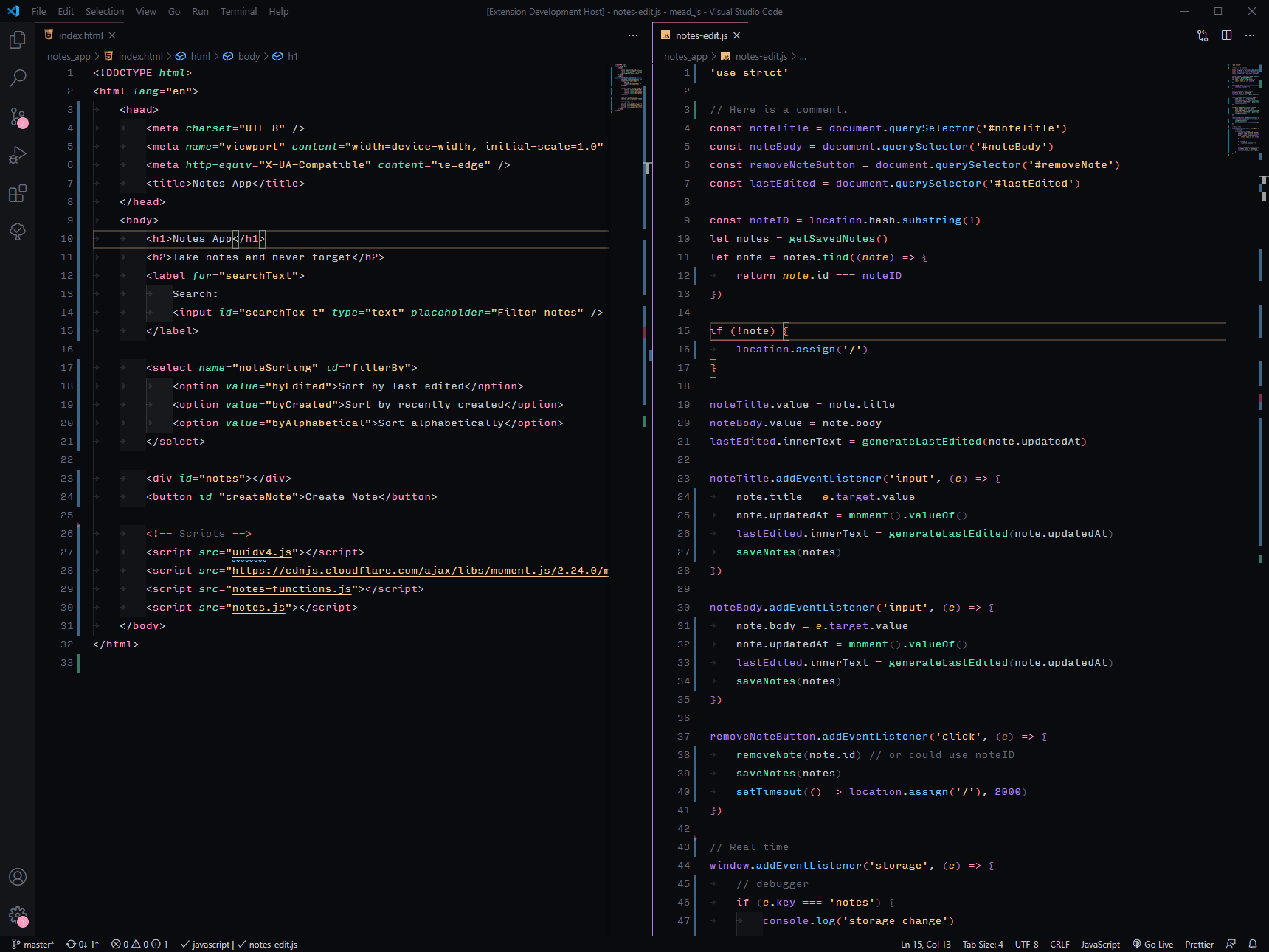Click the notes-edit.js status bar item
Screen dimensions: 1269x952
tap(267, 944)
